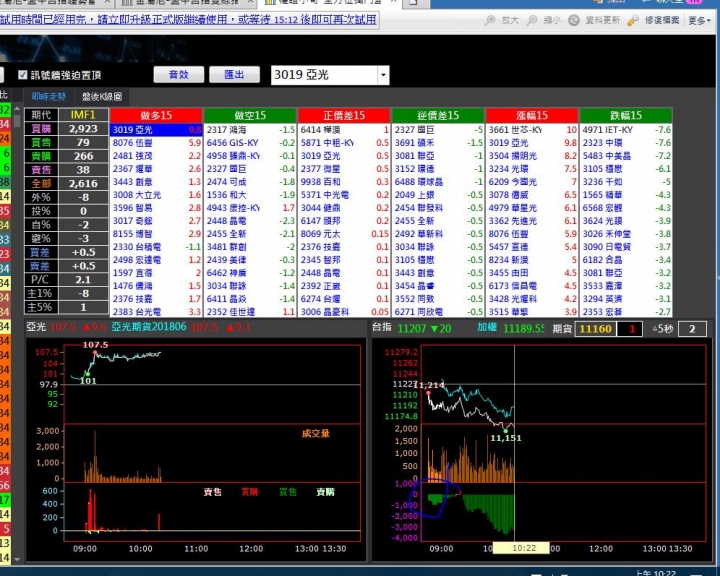The width and height of the screenshot is (720, 576).
Task: Switch to the 盤後K線圖 tab
Action: 102,96
